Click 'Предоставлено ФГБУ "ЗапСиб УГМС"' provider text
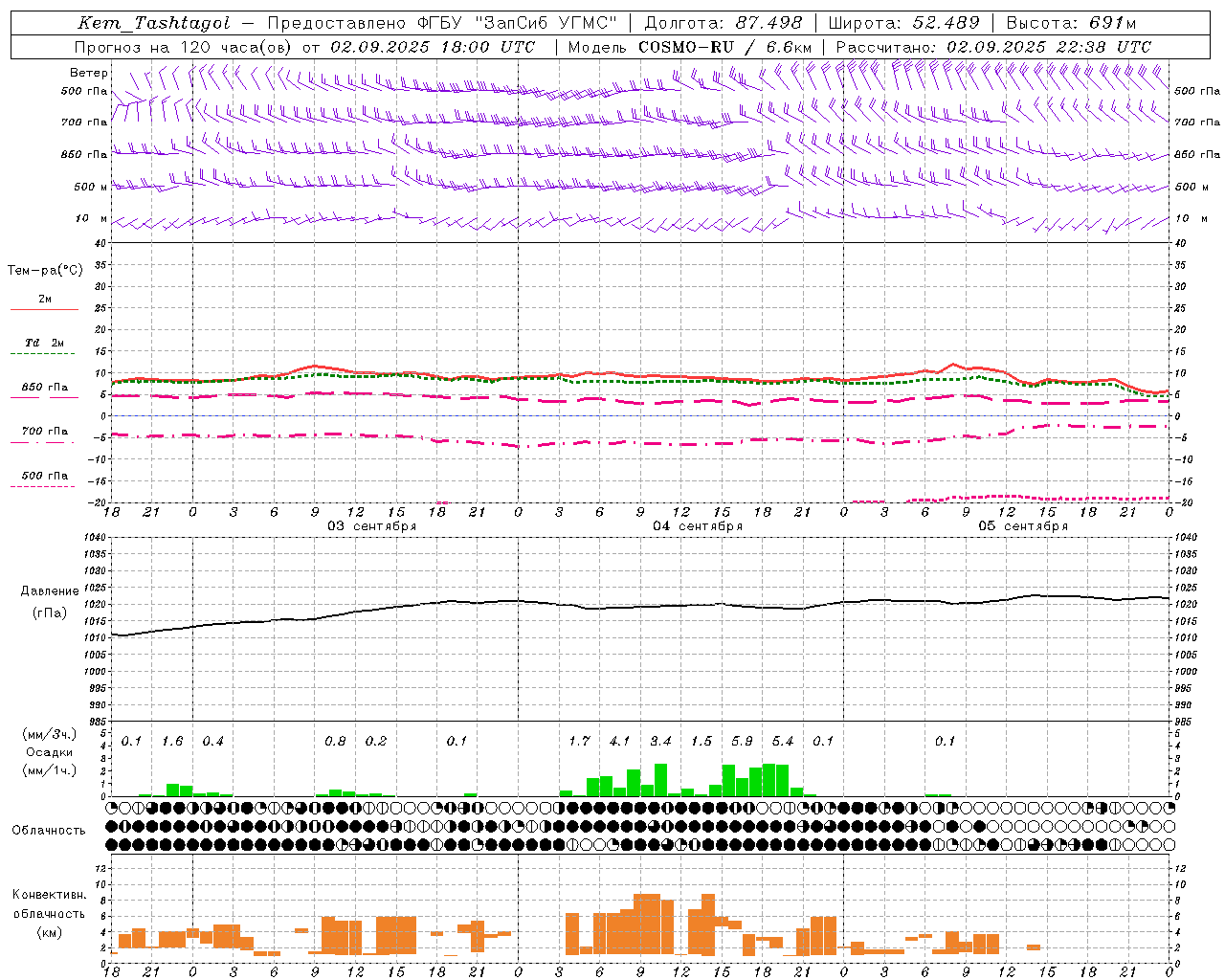This screenshot has height=980, width=1225. click(x=442, y=23)
